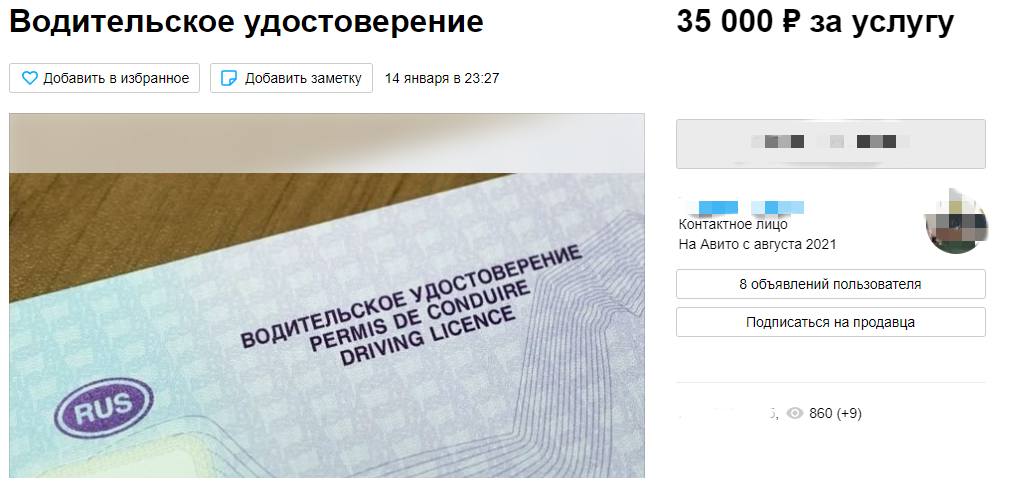Click the note icon beside Добавить заметку
This screenshot has width=1014, height=478.
coord(229,78)
